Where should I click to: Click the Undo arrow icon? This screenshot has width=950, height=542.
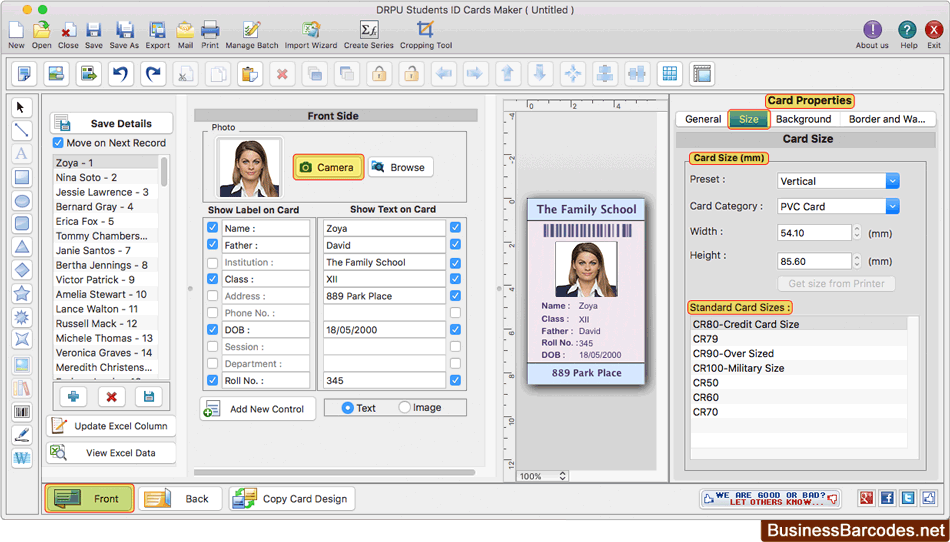click(x=121, y=74)
